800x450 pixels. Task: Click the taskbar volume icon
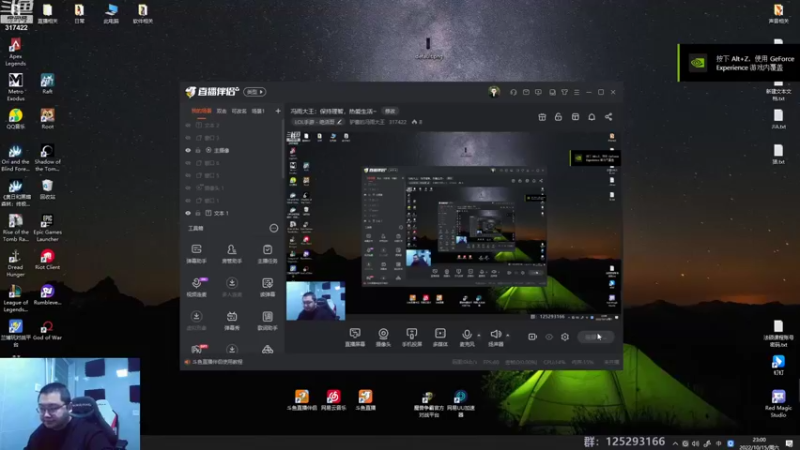click(695, 443)
